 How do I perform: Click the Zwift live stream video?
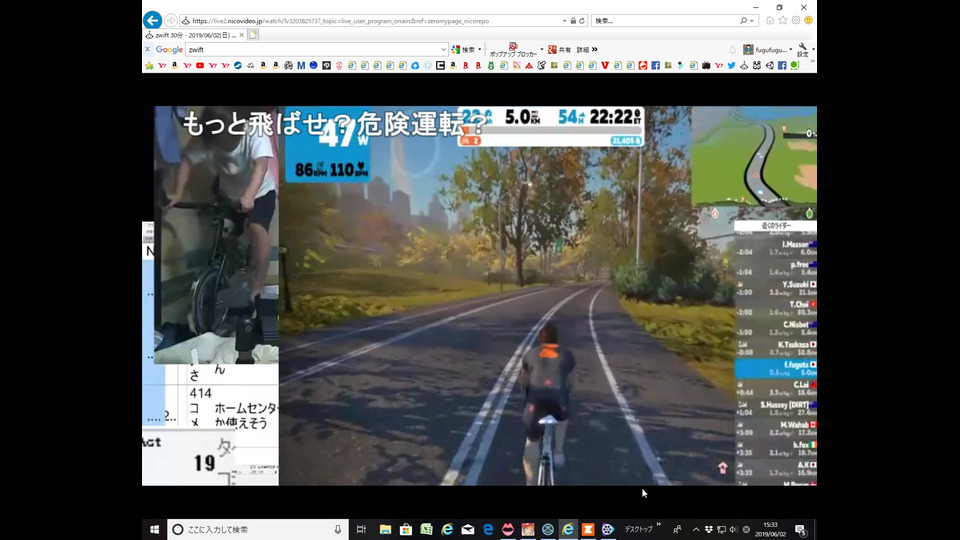pos(486,296)
